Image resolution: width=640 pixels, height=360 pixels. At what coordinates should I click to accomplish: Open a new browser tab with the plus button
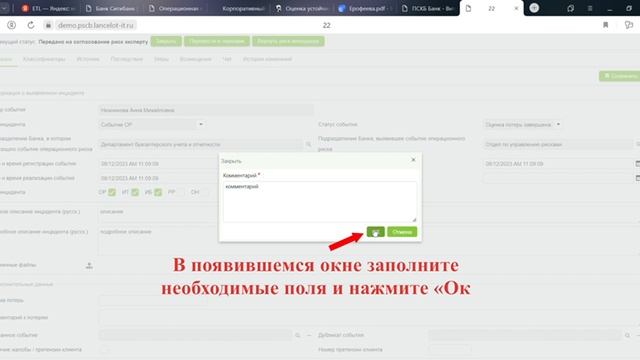(534, 8)
